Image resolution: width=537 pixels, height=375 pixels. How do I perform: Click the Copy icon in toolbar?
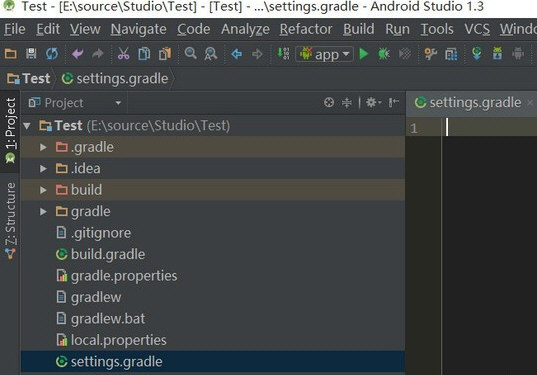[x=144, y=54]
